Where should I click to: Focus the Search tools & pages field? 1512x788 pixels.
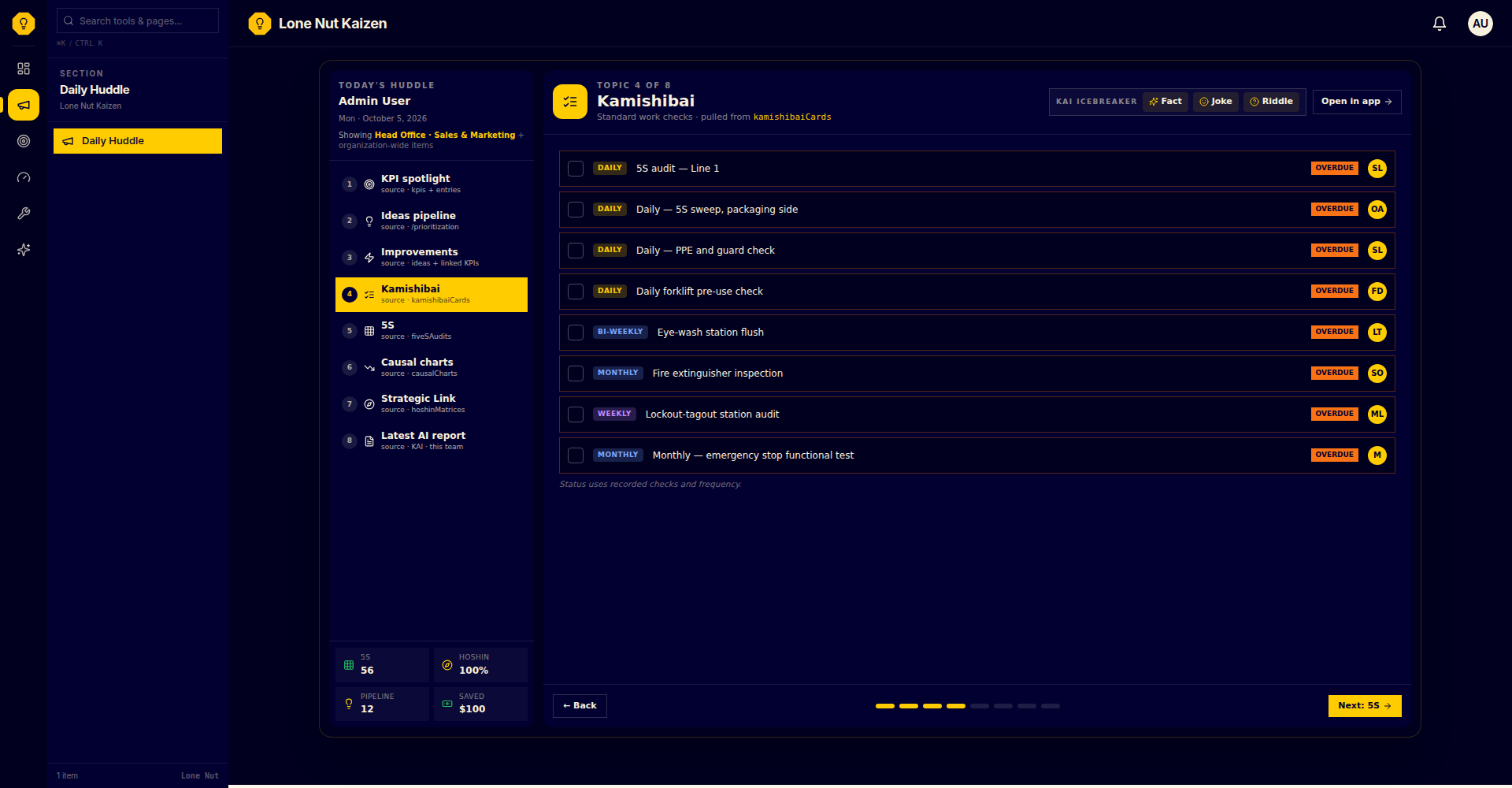pos(138,20)
